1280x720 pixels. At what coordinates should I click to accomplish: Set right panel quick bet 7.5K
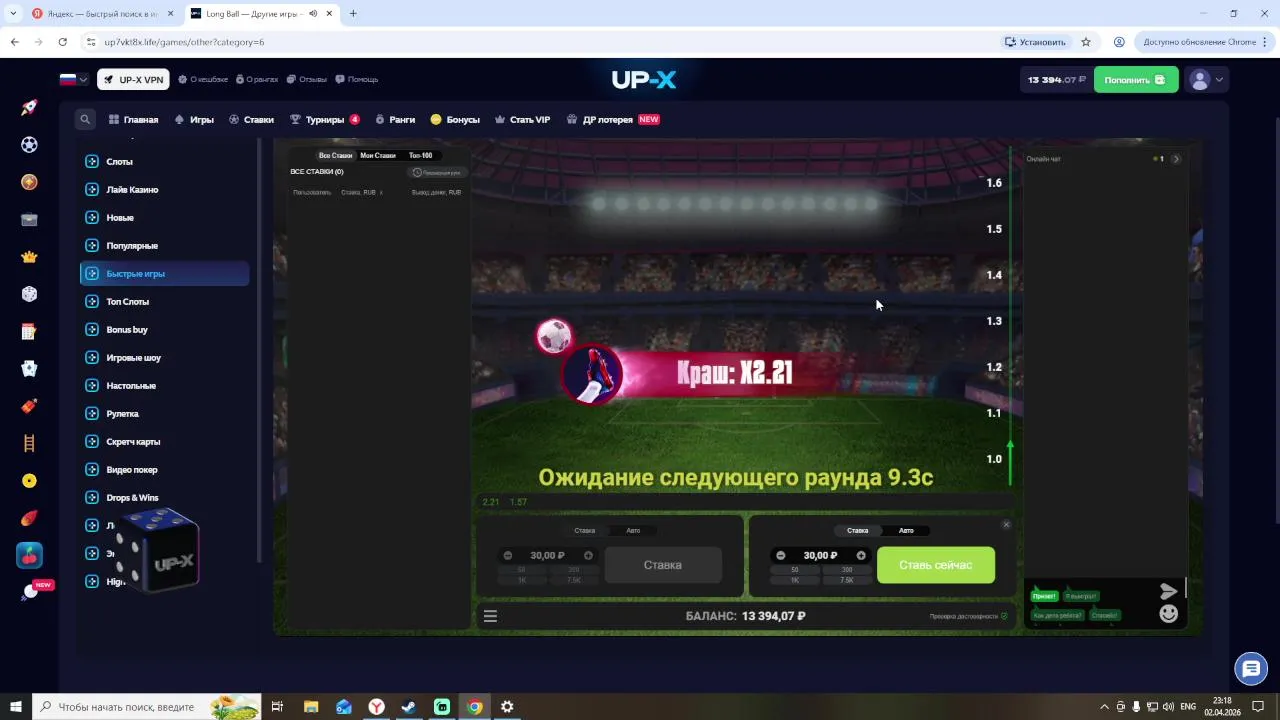pyautogui.click(x=847, y=580)
